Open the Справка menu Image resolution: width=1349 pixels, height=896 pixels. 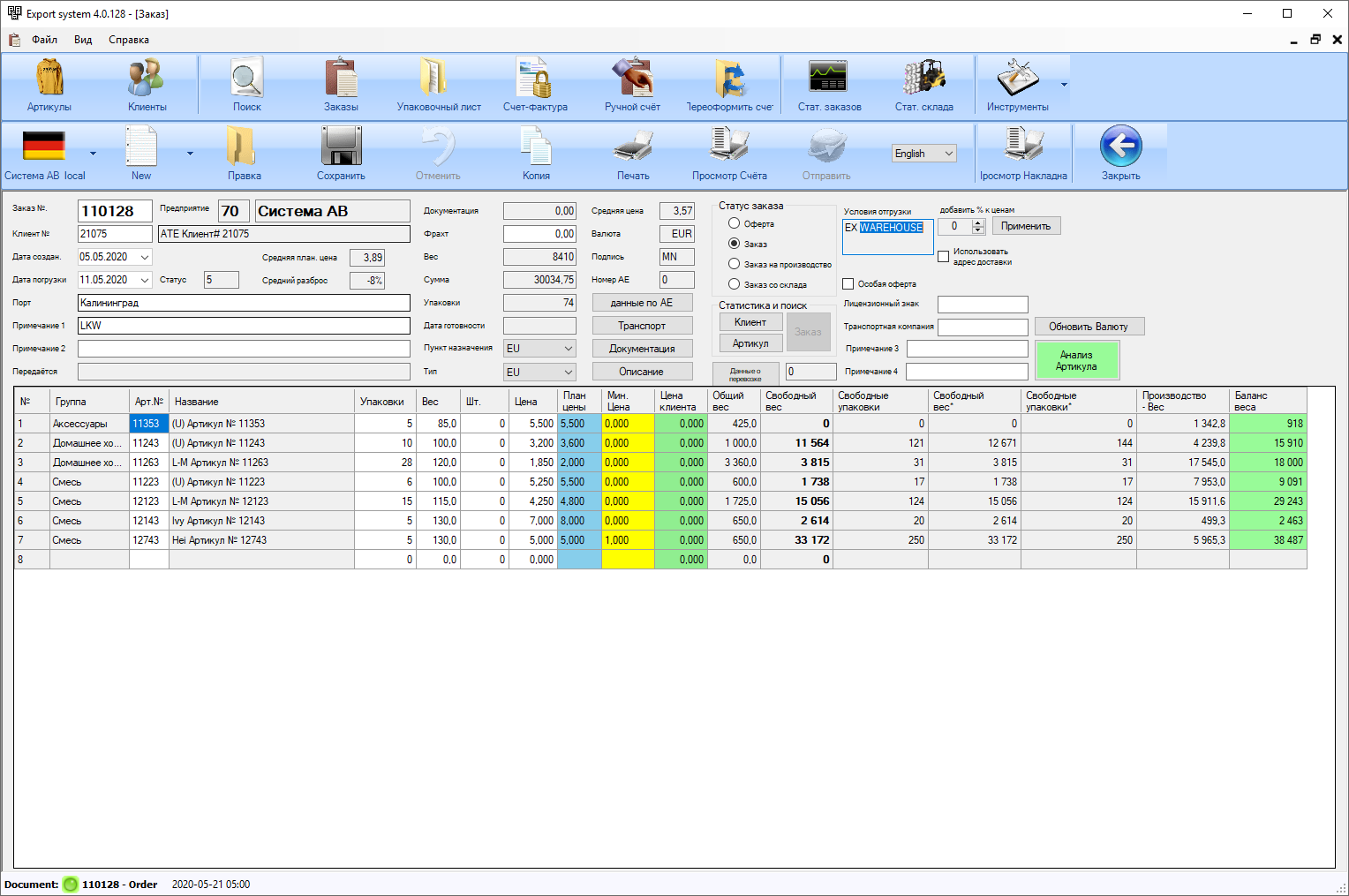[x=129, y=40]
